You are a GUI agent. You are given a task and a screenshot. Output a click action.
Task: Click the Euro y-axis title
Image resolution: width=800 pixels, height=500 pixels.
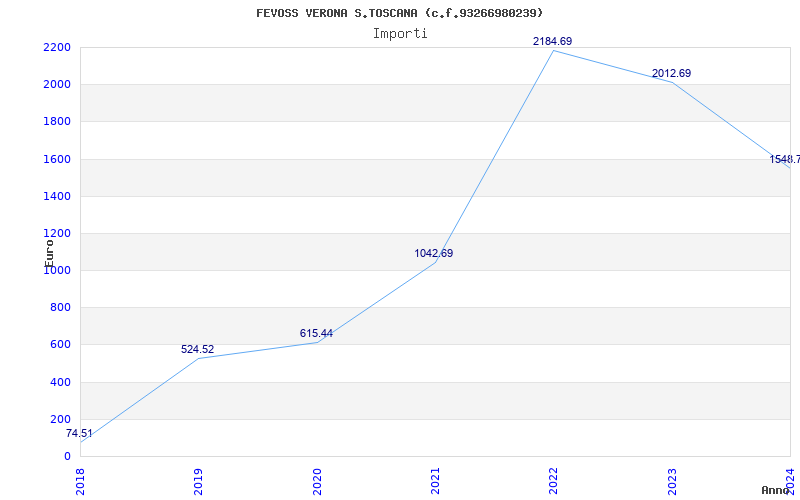[x=49, y=252]
